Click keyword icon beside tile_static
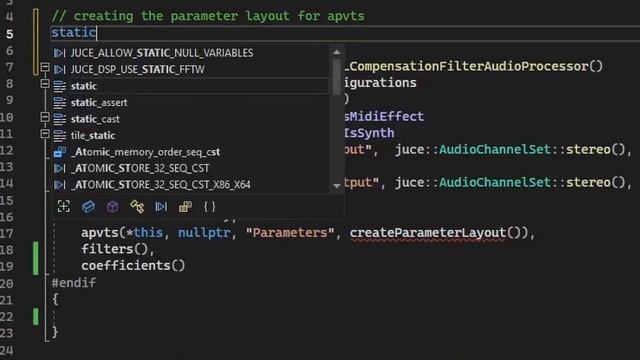 [60, 136]
